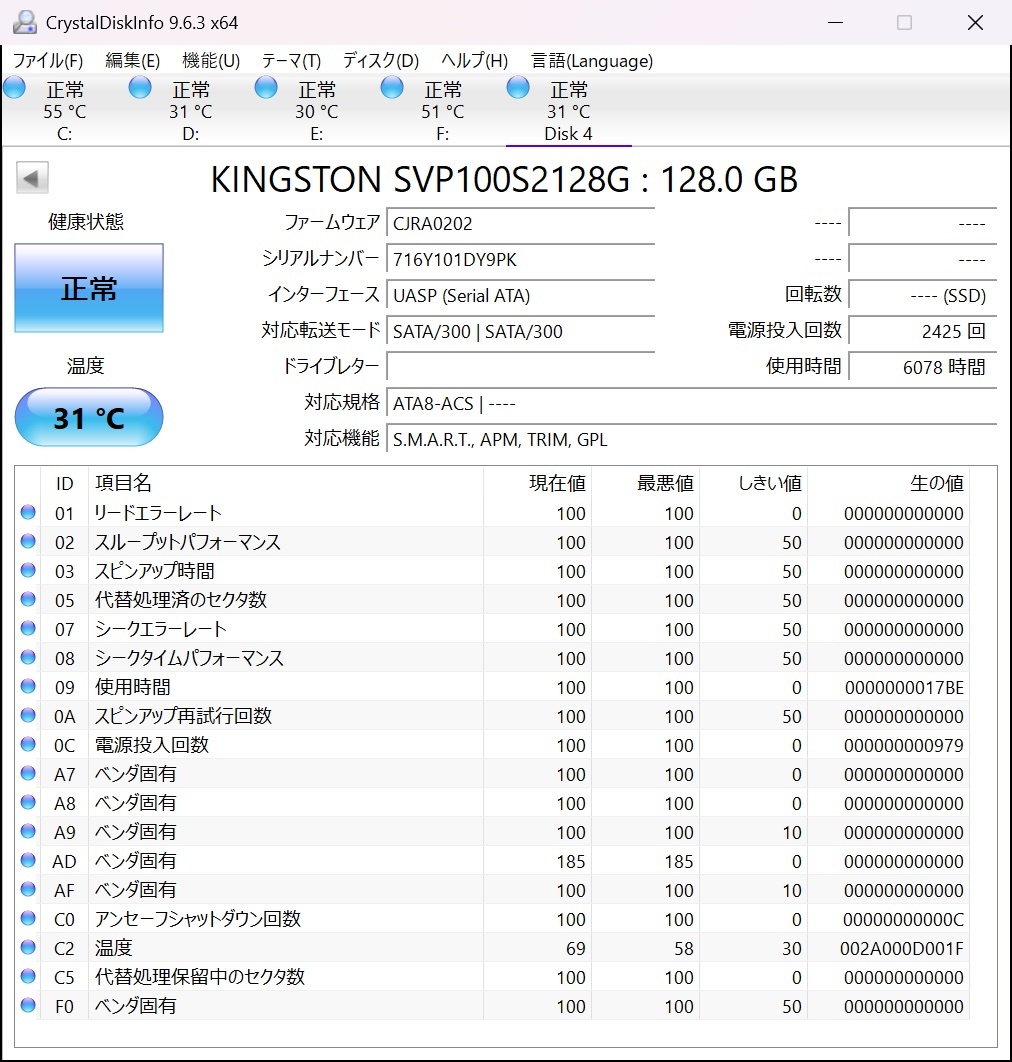Click the CrystalDiskInfo app icon in title bar

[x=24, y=22]
